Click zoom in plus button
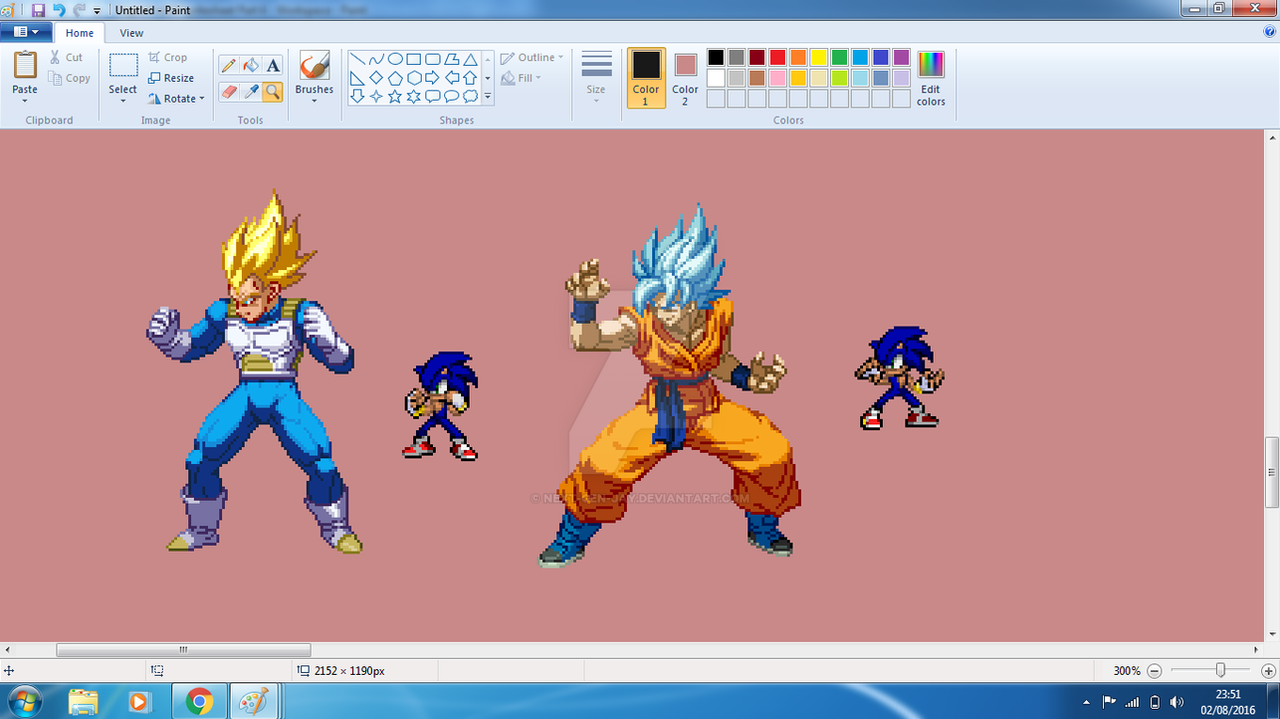 1269,671
